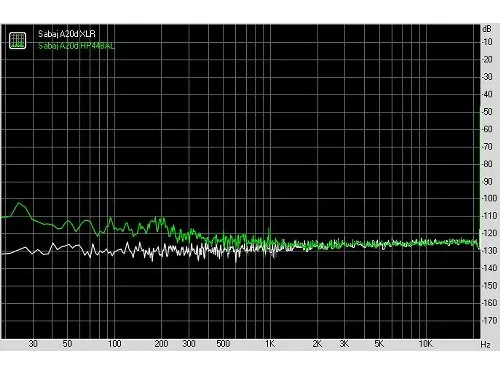The width and height of the screenshot is (500, 375).
Task: Select the white 'Sabaj A20d XLR' legend entry
Action: click(x=67, y=34)
